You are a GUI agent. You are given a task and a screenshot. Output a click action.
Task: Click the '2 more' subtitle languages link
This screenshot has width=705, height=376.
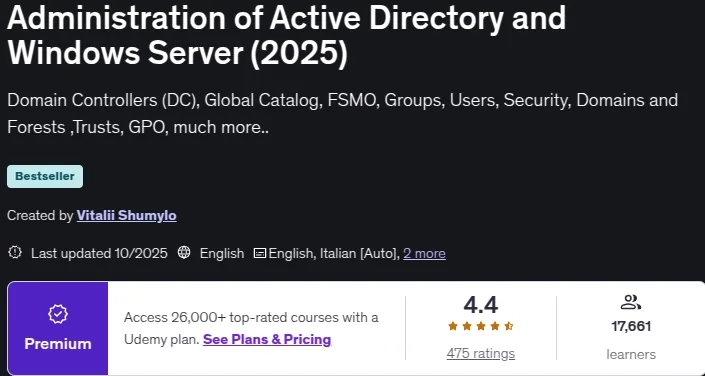click(424, 254)
